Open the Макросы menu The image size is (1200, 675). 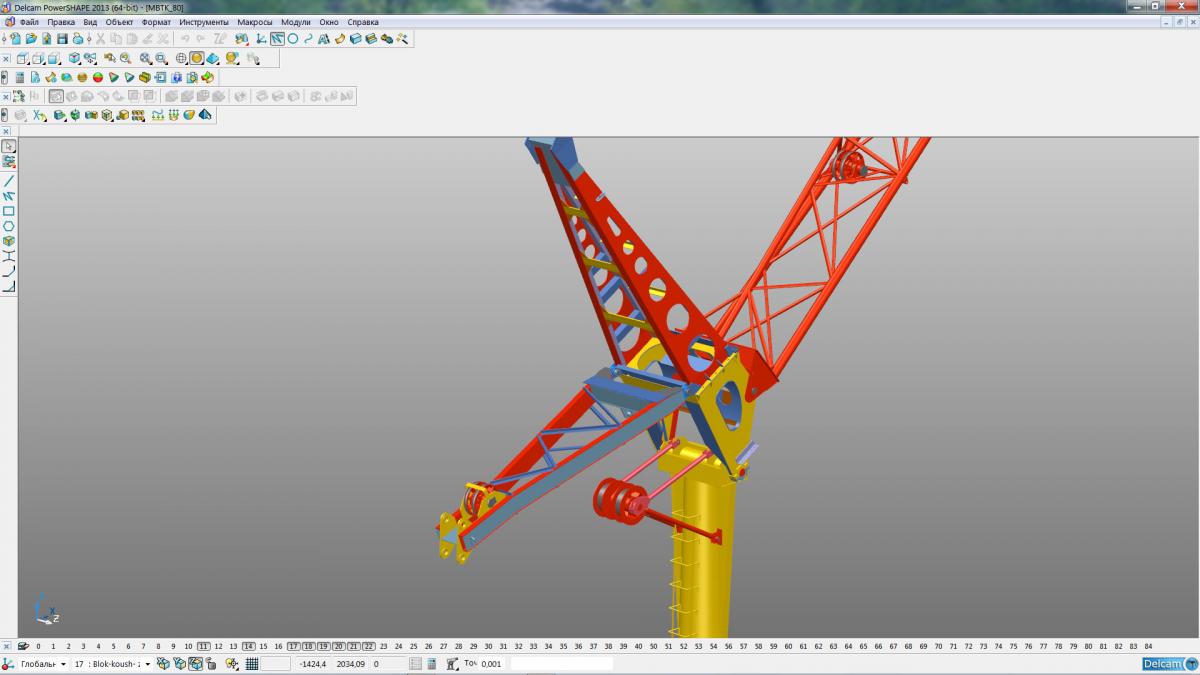coord(255,22)
